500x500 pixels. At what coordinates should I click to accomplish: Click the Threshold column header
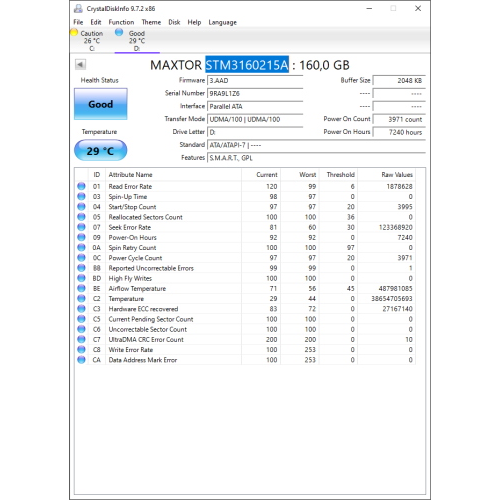click(338, 175)
